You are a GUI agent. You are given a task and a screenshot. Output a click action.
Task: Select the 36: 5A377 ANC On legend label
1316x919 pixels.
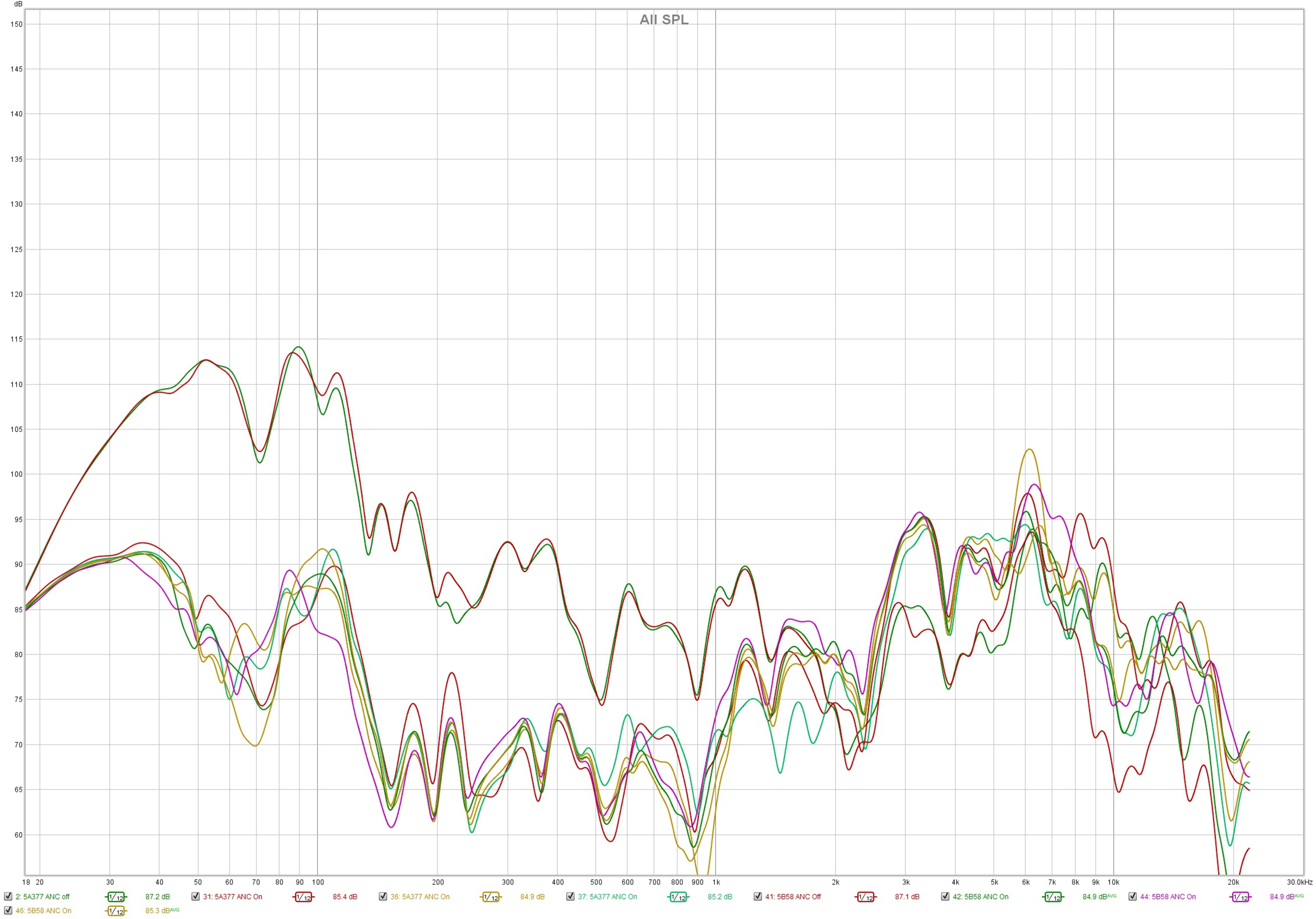pyautogui.click(x=419, y=897)
